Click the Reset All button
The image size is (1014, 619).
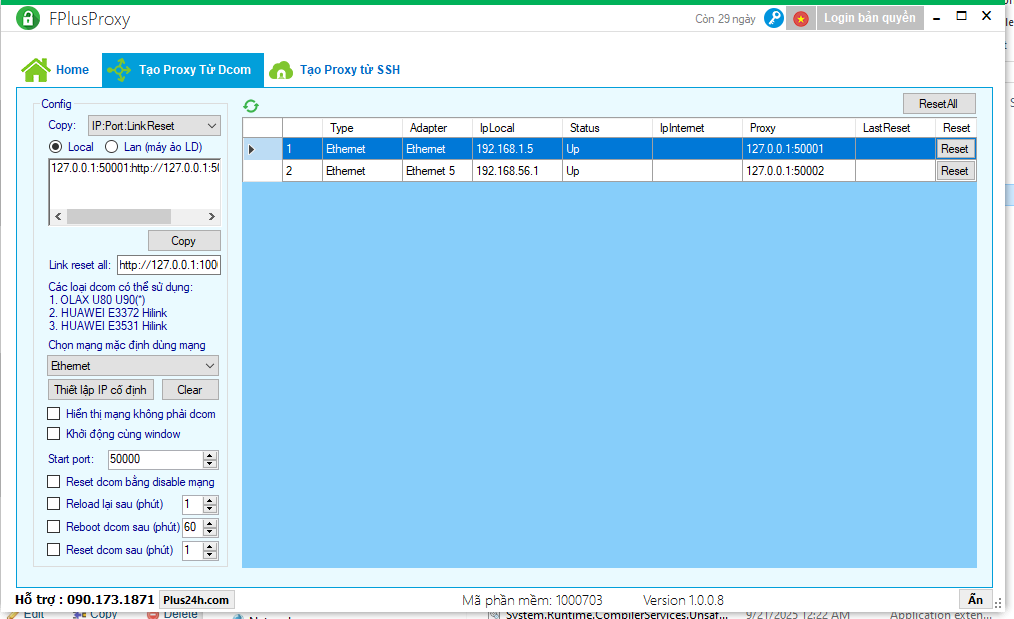938,103
